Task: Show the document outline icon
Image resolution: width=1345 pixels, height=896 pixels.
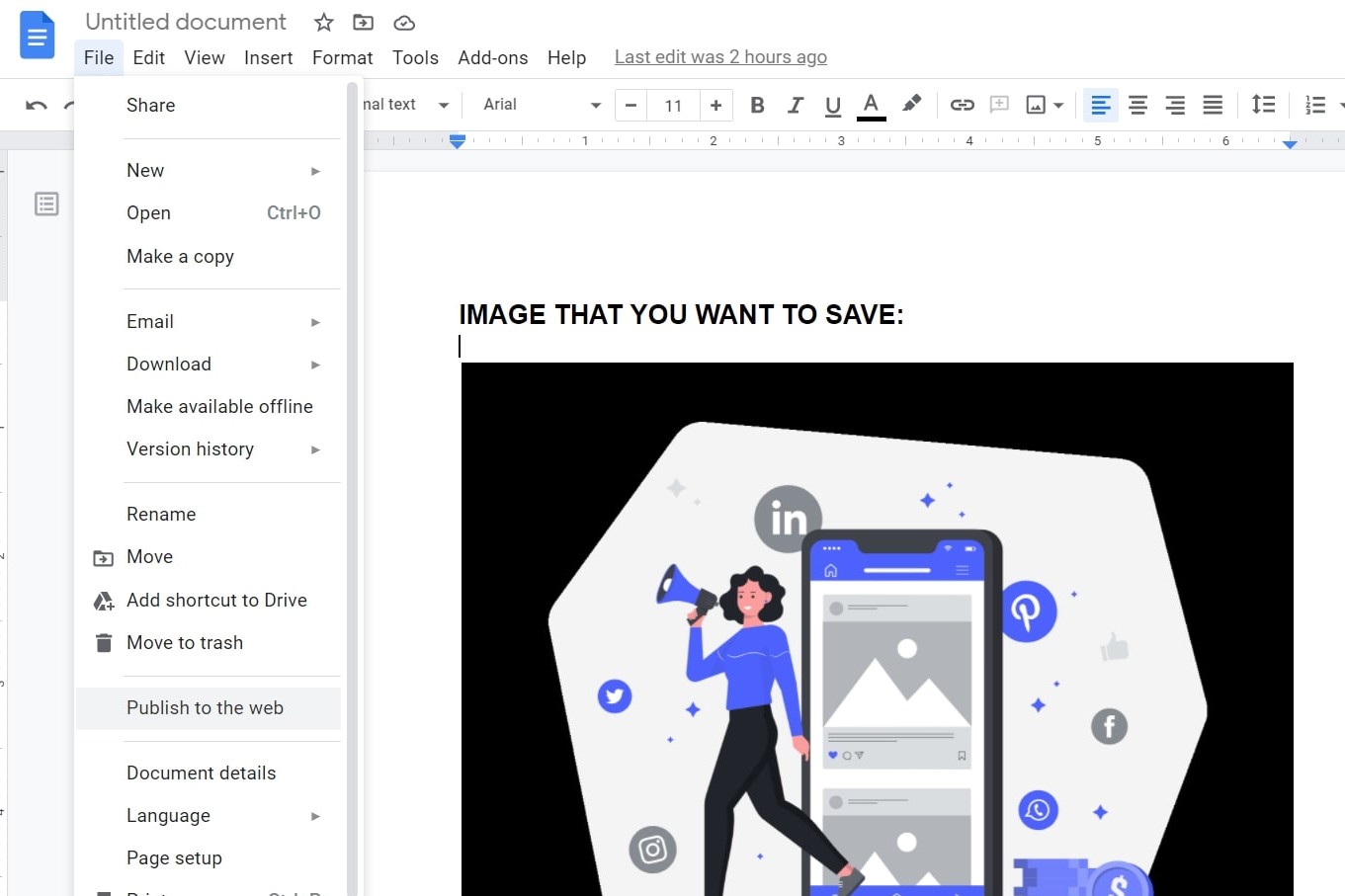Action: tap(46, 204)
